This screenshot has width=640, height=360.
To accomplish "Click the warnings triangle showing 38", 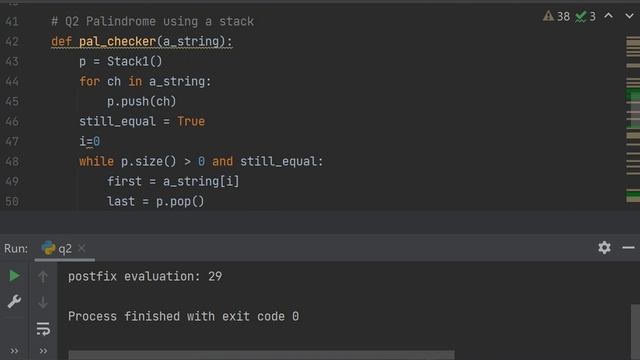I will (556, 16).
